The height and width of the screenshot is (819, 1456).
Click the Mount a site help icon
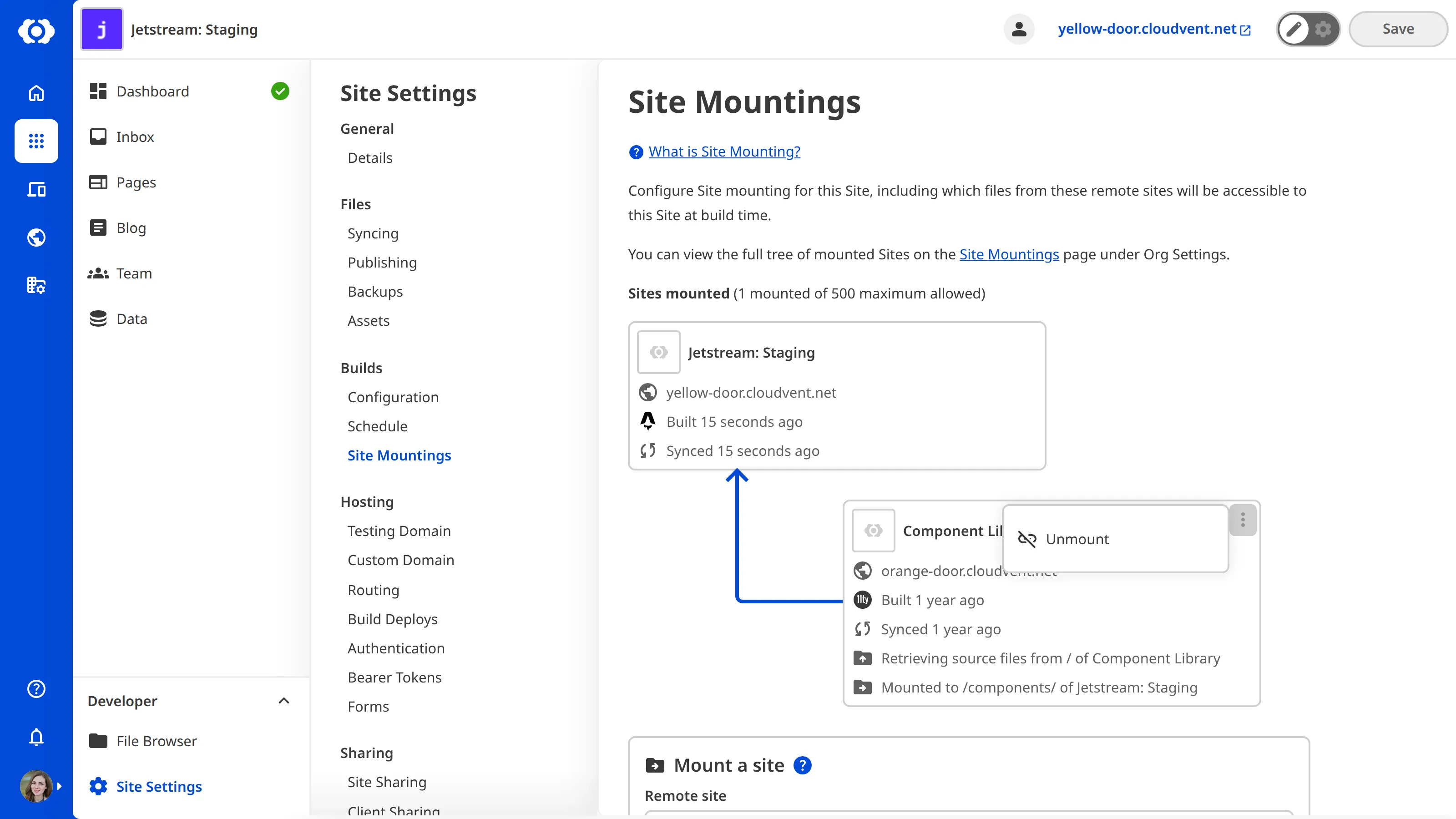click(x=802, y=765)
